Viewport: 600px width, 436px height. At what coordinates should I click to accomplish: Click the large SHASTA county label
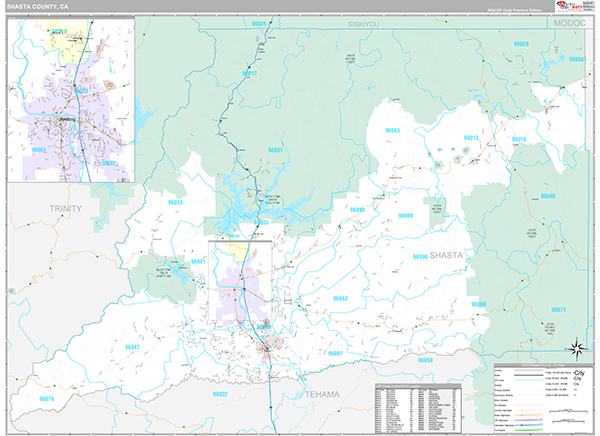447,255
